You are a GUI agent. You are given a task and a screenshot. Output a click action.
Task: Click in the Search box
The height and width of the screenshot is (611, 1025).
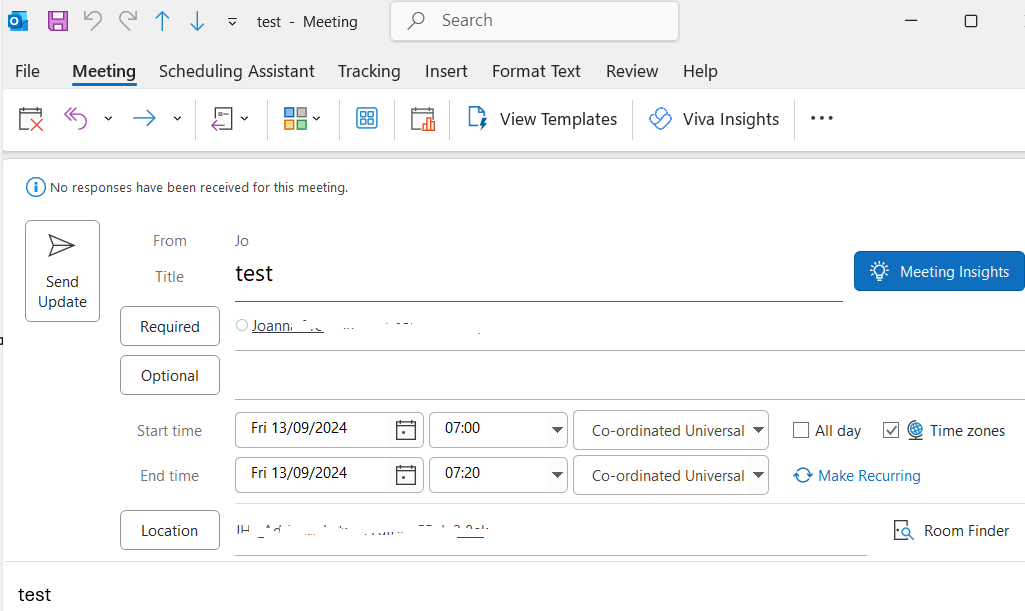click(x=534, y=21)
